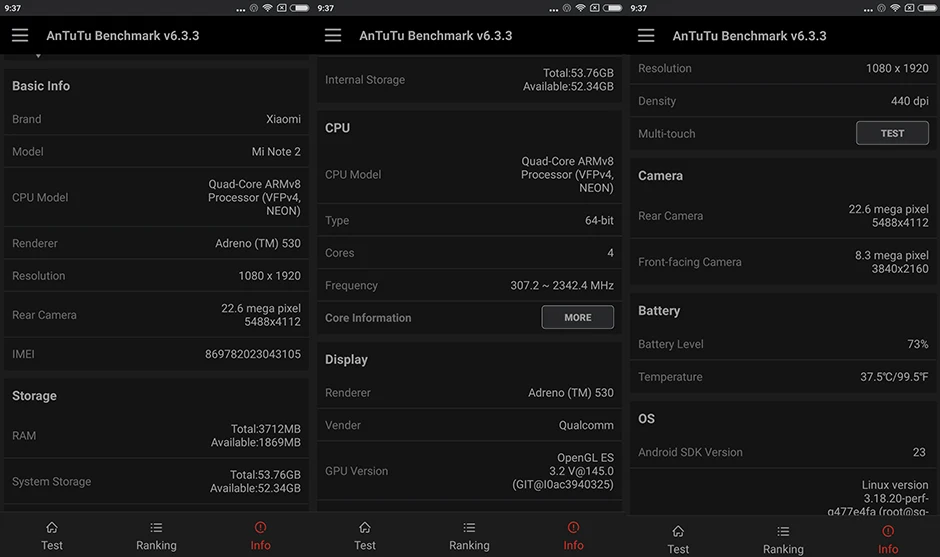Select GPU Version OpenGL ES value
The width and height of the screenshot is (940, 557).
[x=563, y=471]
